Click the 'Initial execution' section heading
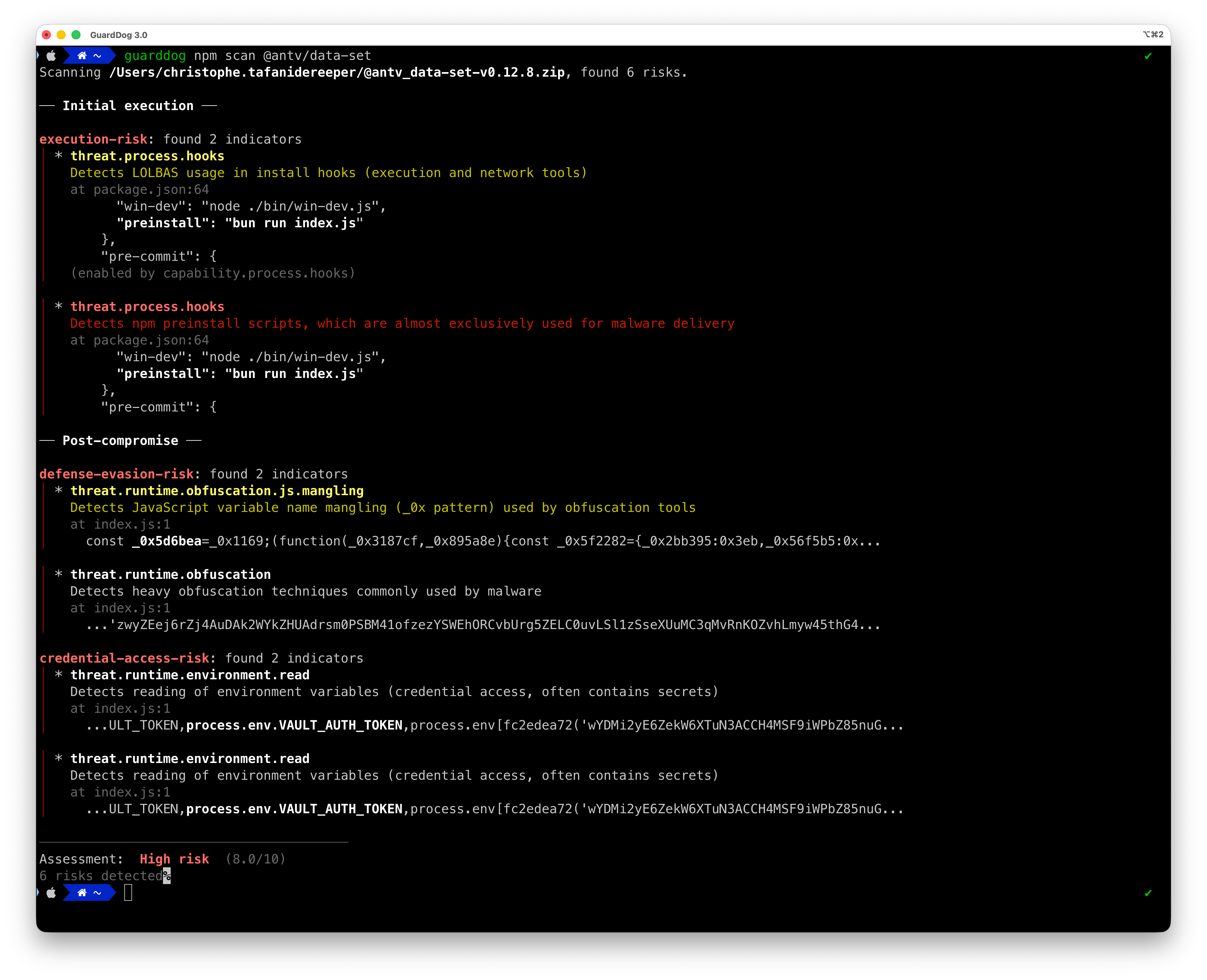Viewport: 1207px width, 980px height. coord(128,106)
